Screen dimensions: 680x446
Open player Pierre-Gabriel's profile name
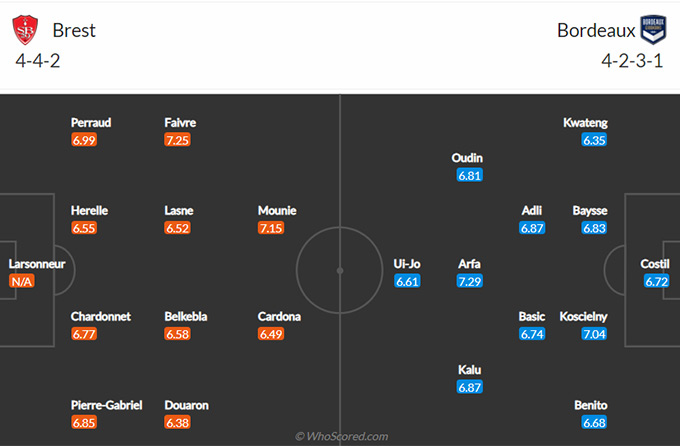107,406
